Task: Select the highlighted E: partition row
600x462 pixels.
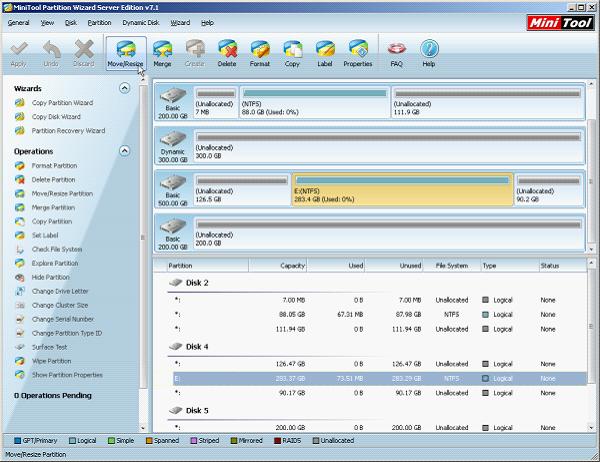Action: pyautogui.click(x=380, y=379)
